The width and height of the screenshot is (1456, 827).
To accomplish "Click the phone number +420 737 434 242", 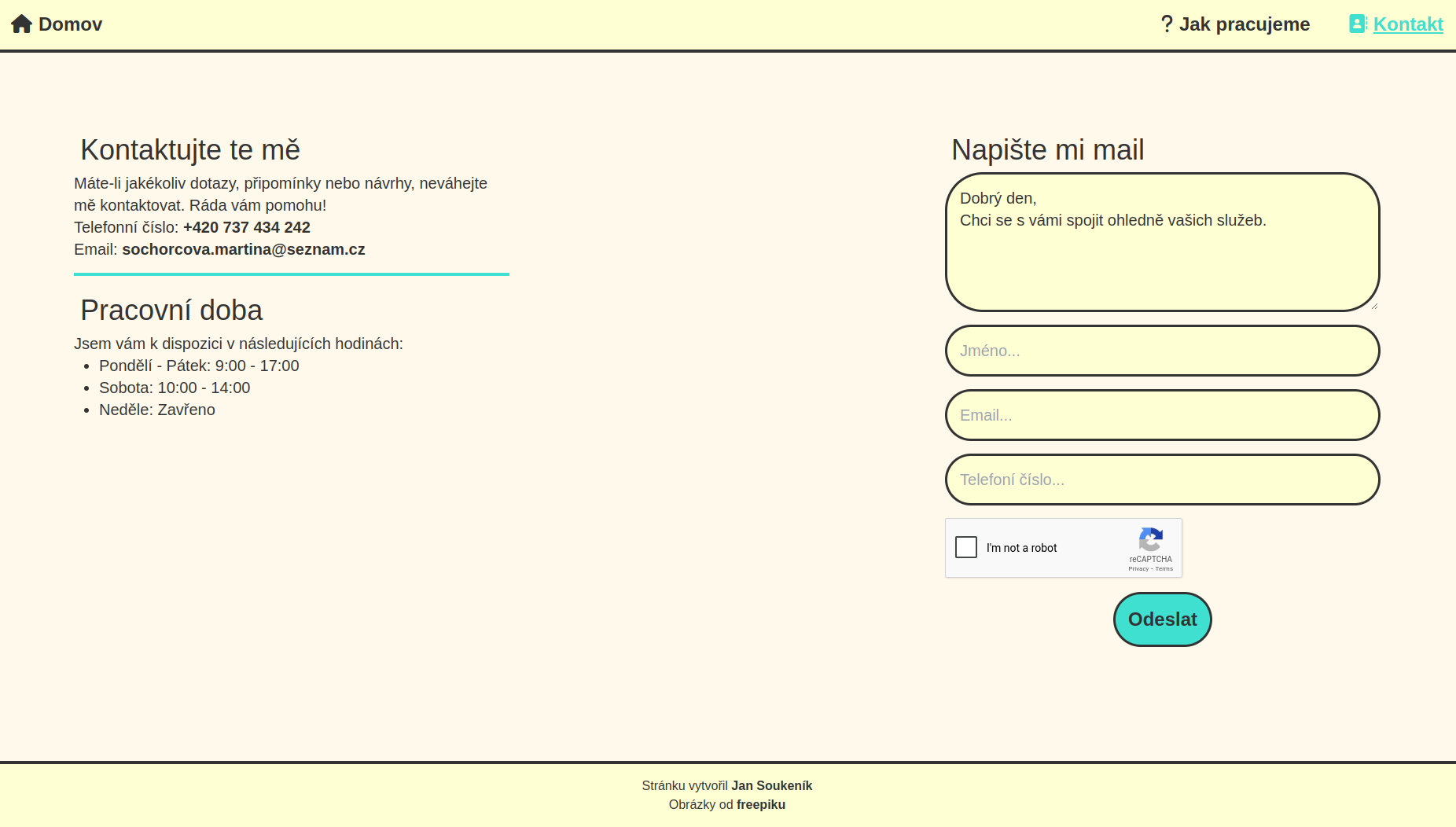I will (246, 227).
